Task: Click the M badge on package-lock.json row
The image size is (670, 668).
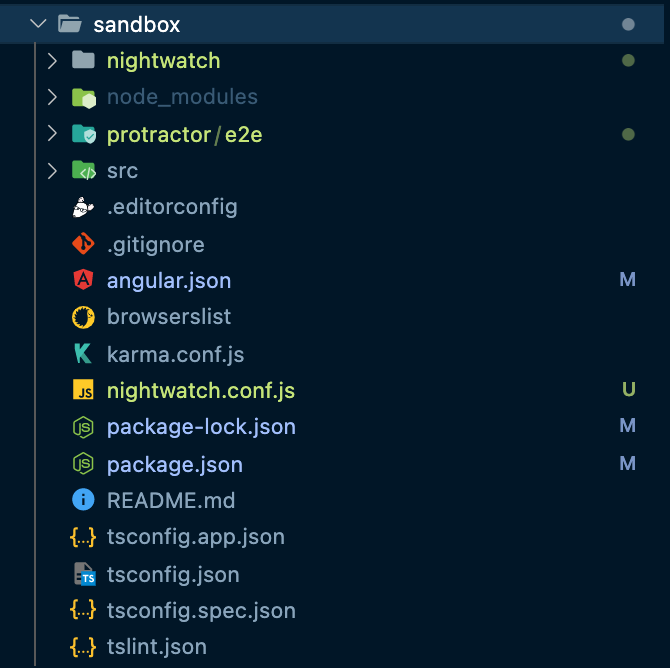Action: tap(628, 426)
